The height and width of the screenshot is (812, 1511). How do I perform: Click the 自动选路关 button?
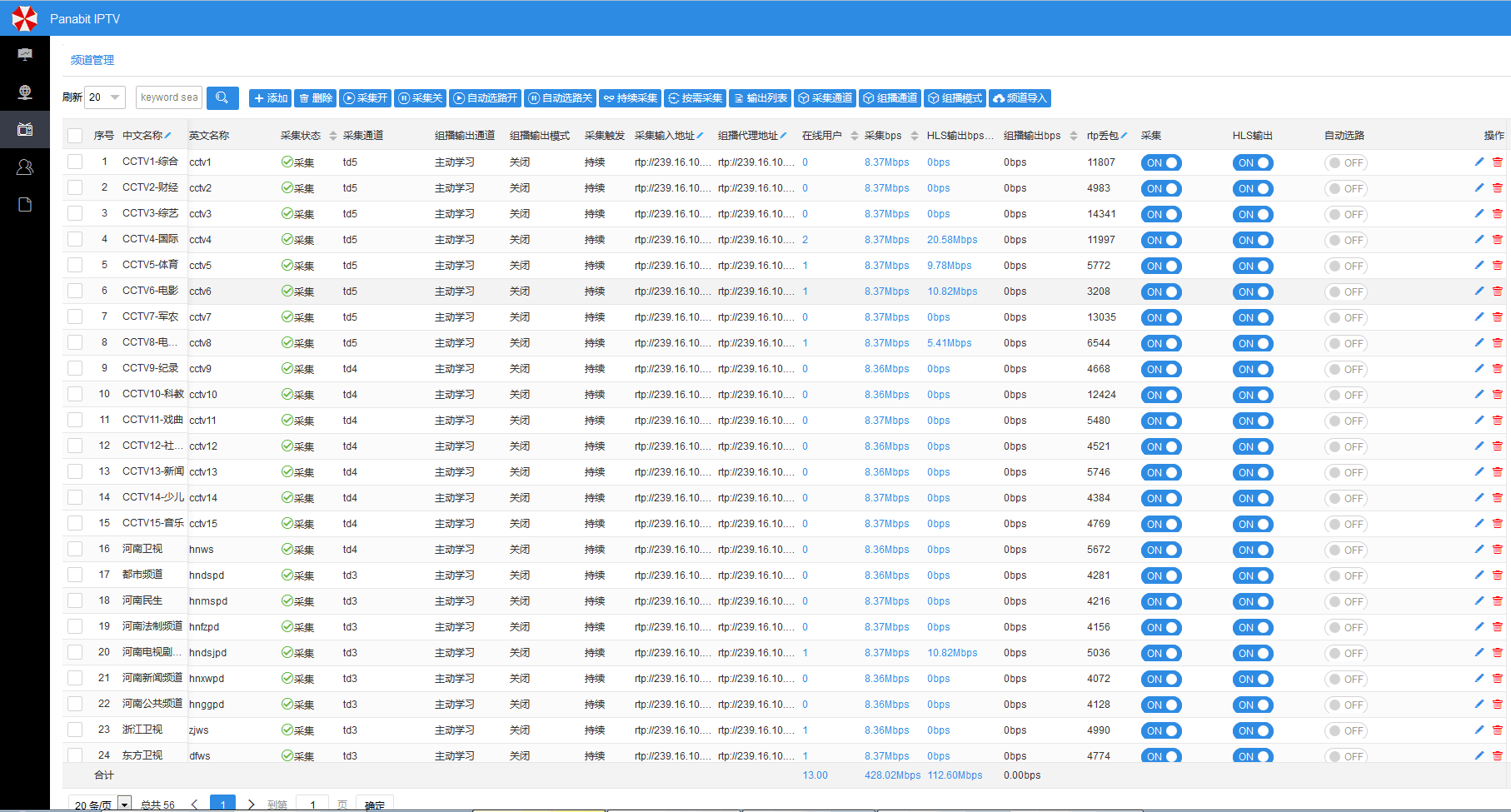click(561, 98)
